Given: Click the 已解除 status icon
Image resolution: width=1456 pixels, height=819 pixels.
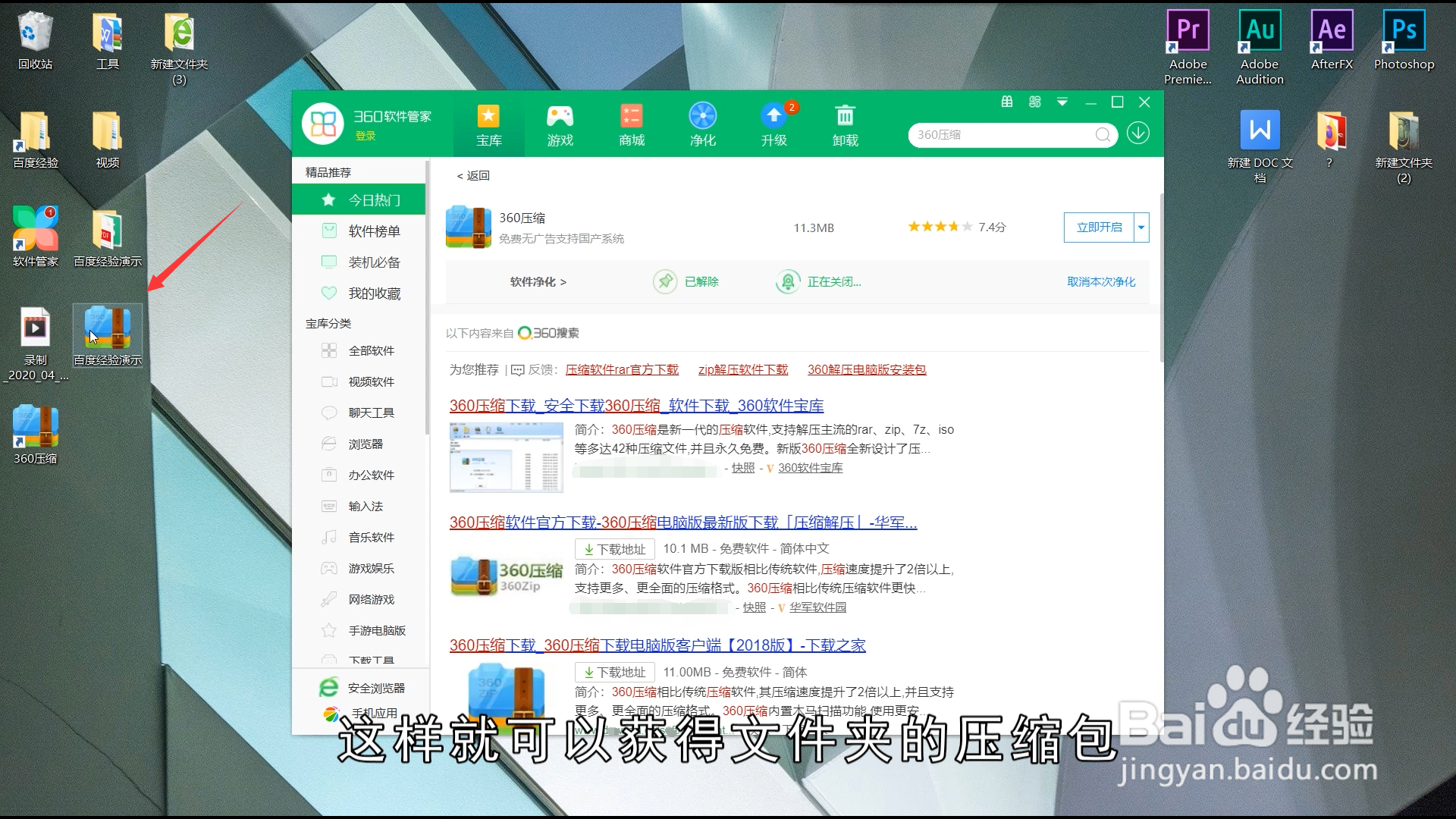Looking at the screenshot, I should pyautogui.click(x=665, y=281).
